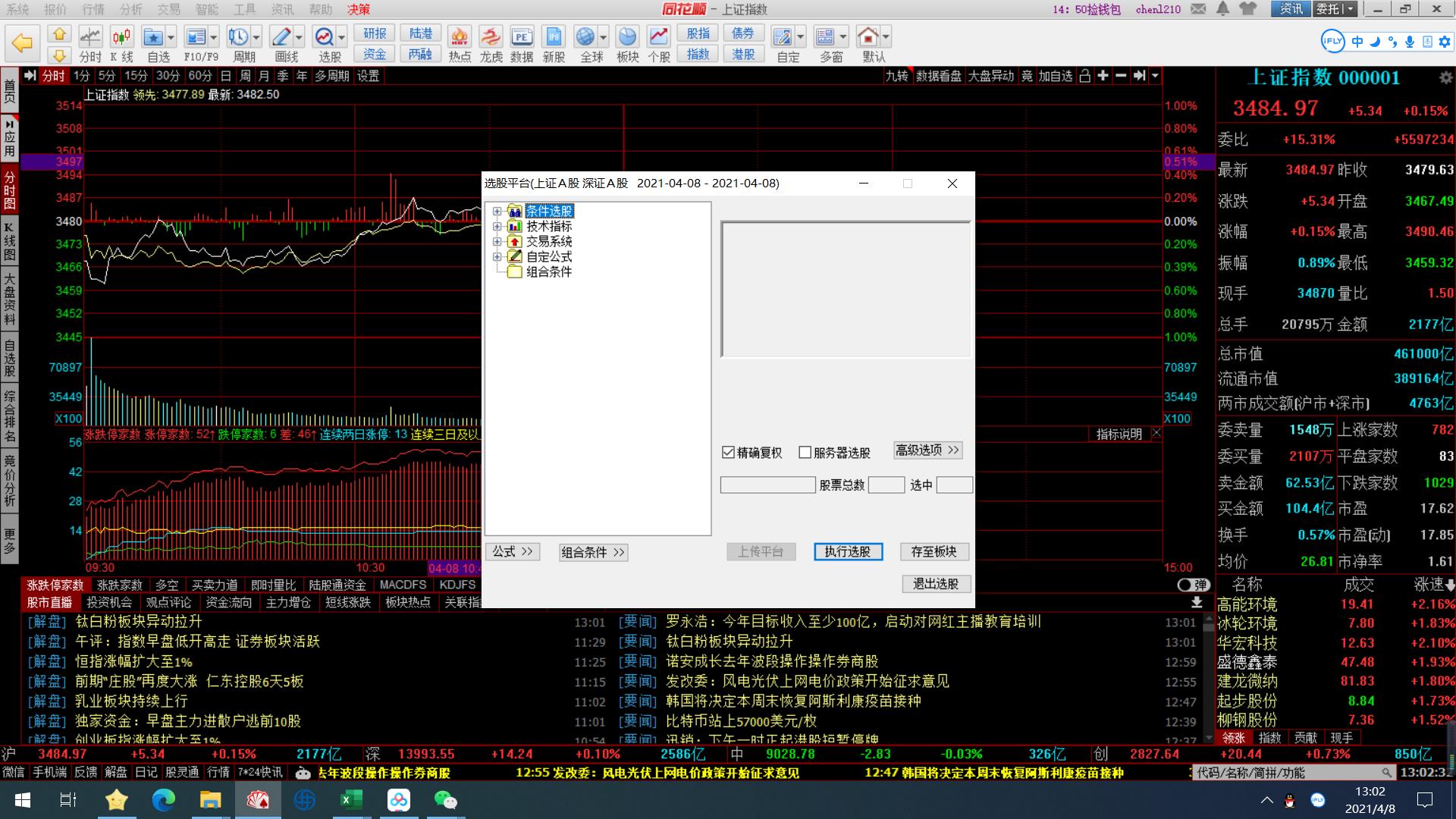1456x819 pixels.
Task: Open the 高级选项 expander
Action: [x=927, y=450]
